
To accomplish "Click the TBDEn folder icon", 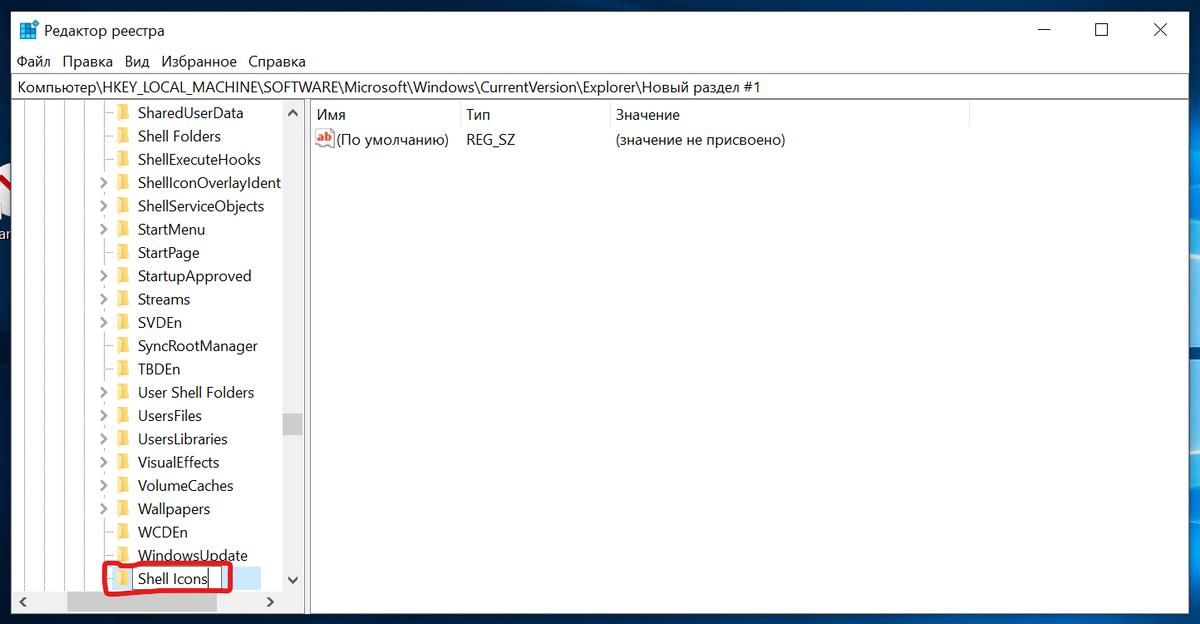I will click(x=123, y=369).
